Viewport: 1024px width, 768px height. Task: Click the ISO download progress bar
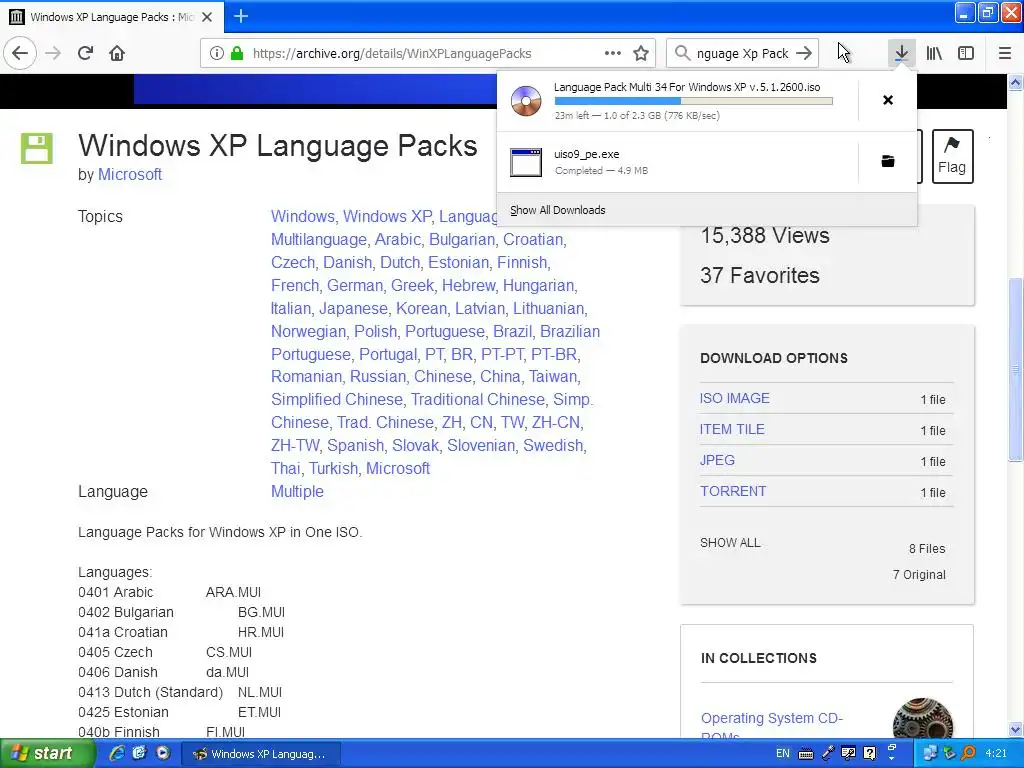coord(694,101)
